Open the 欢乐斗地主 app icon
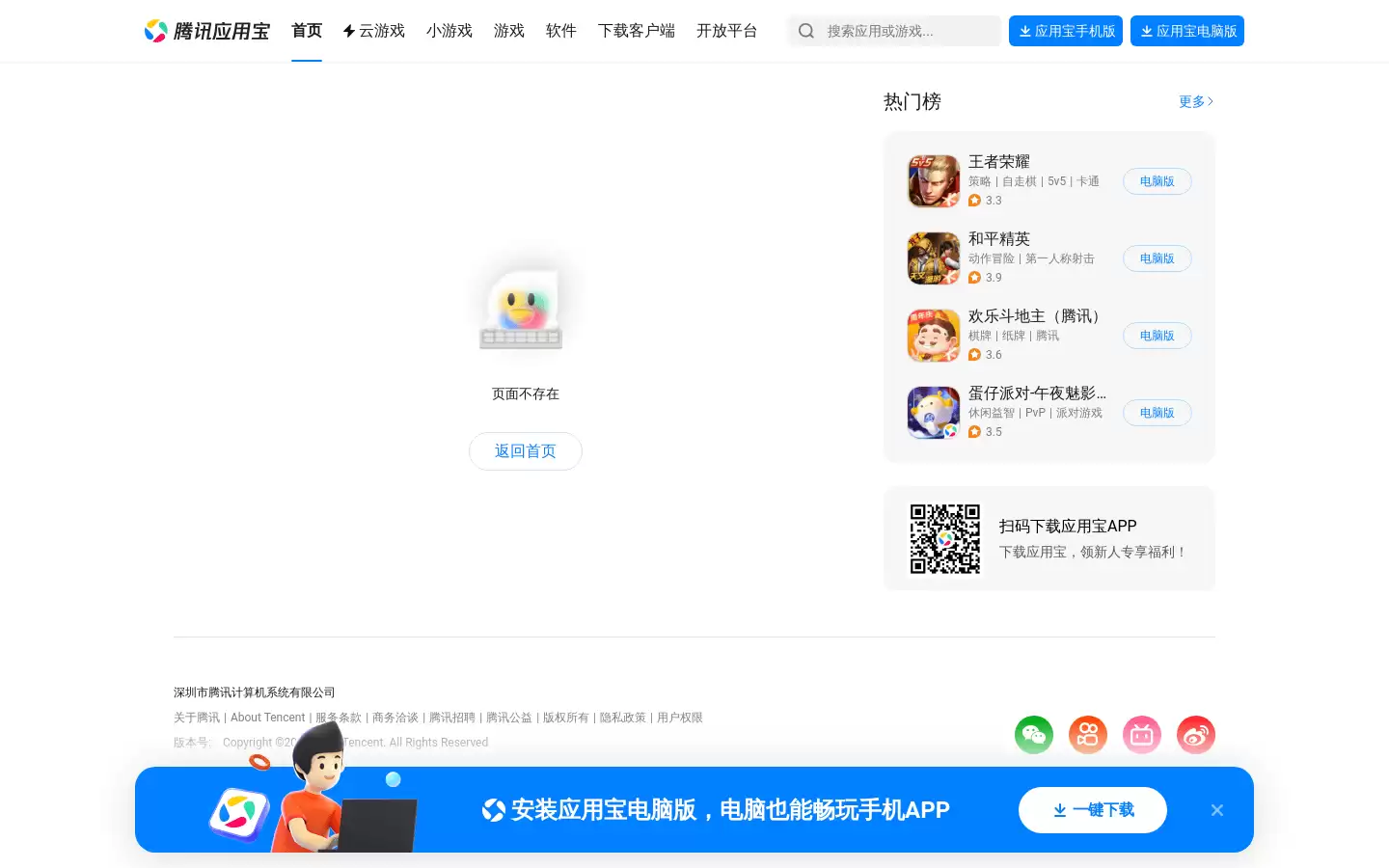The height and width of the screenshot is (868, 1389). click(934, 336)
